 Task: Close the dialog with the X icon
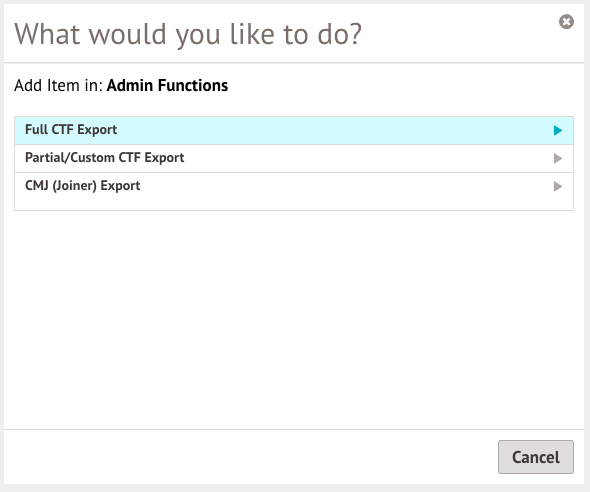click(566, 22)
